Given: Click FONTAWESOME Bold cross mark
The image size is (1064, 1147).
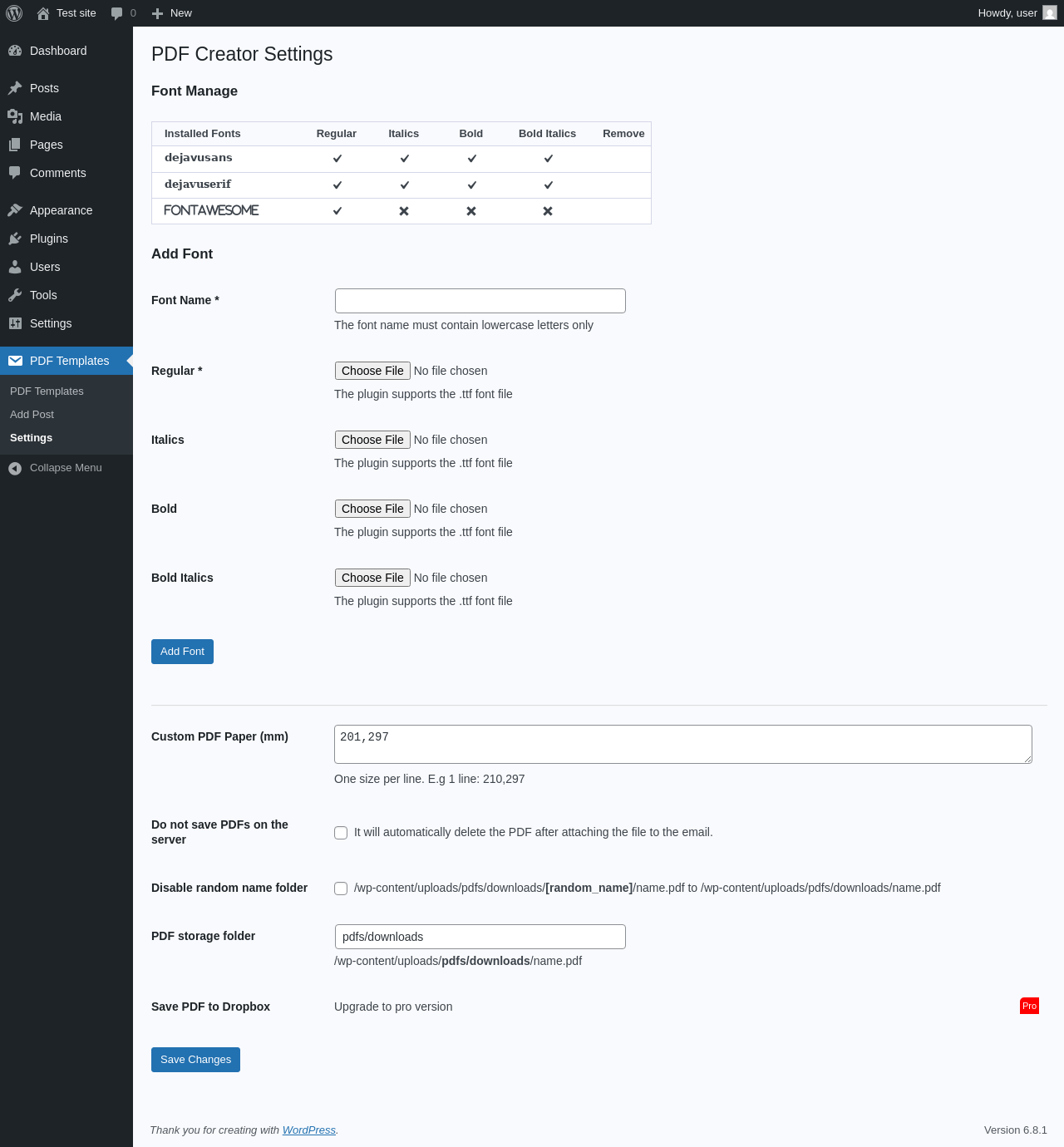Looking at the screenshot, I should [471, 211].
